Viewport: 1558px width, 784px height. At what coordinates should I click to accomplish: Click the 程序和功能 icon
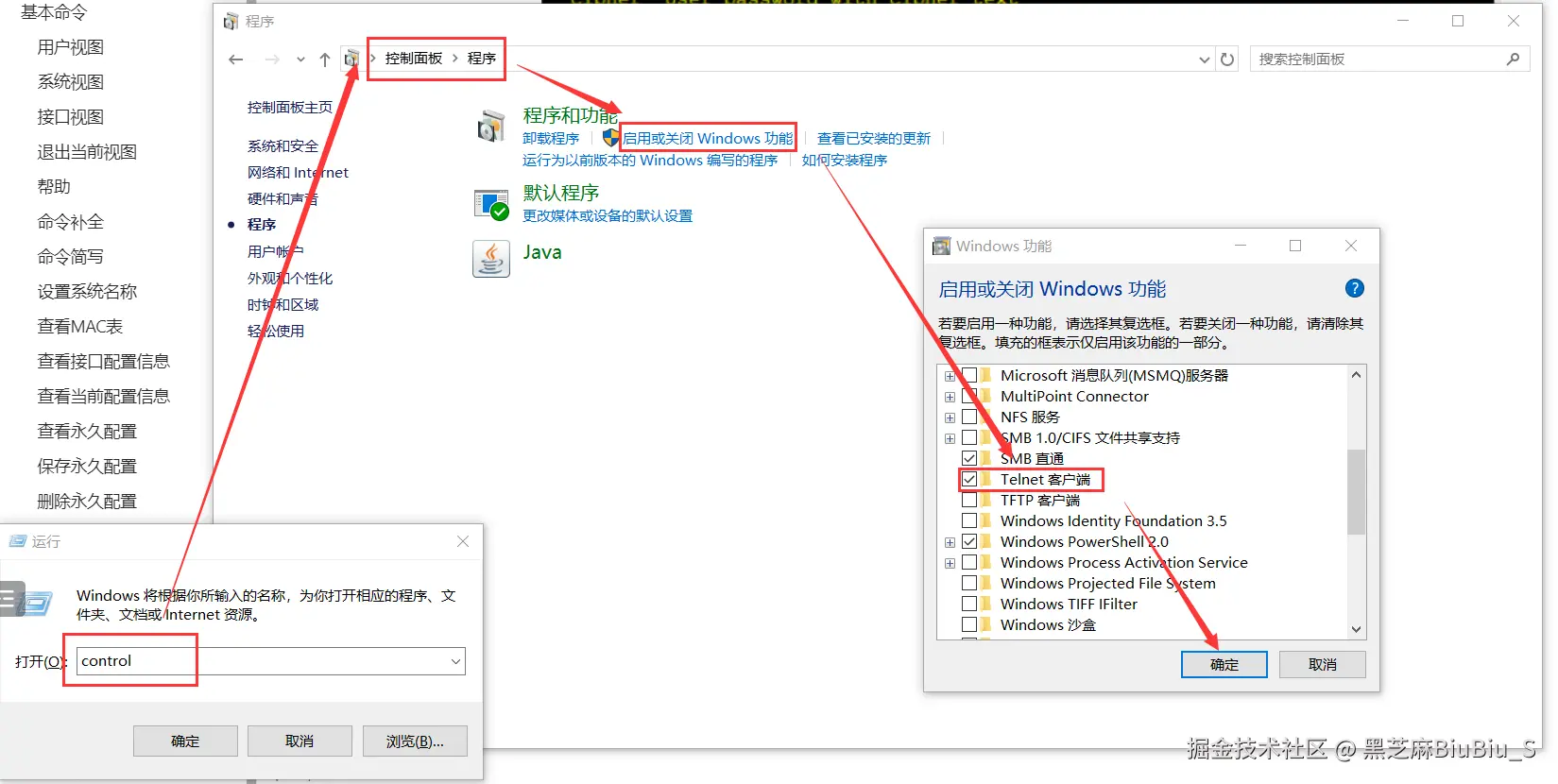[x=491, y=126]
